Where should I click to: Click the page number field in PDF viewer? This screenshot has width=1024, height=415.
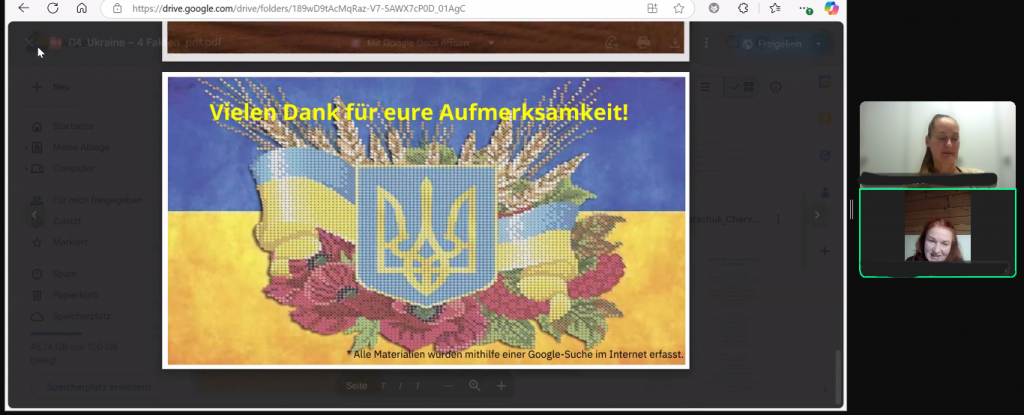(384, 386)
